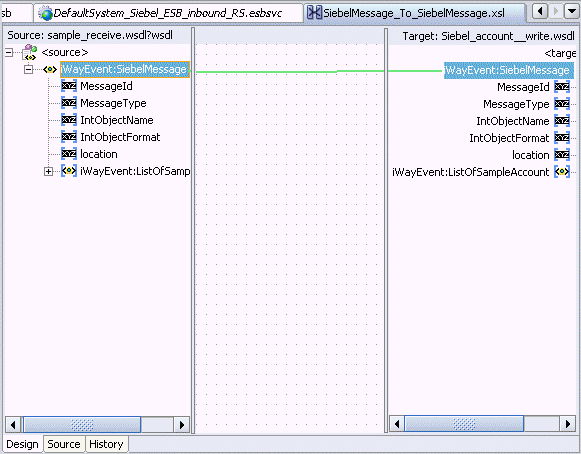
Task: Click the XYZ icon next to target IntObjectFormat
Action: click(x=562, y=138)
